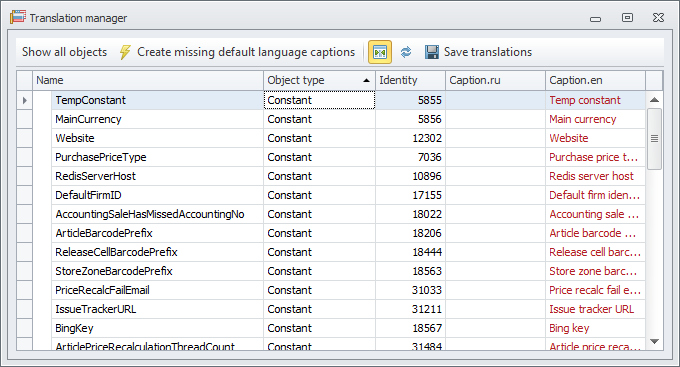Viewport: 680px width, 367px height.
Task: Select the PurchasePriceType name cell
Action: [157, 157]
